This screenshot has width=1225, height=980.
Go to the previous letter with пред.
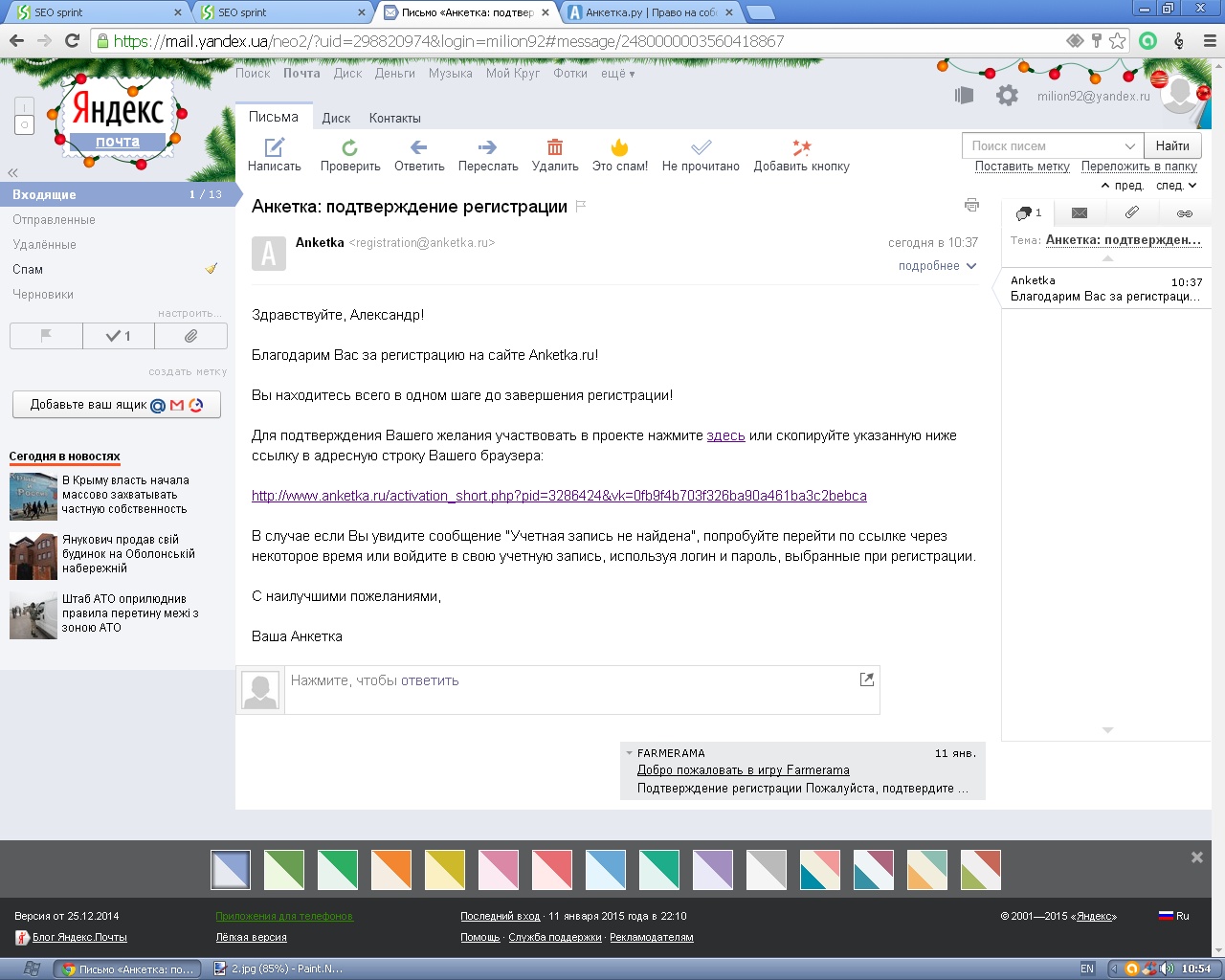tap(1123, 186)
